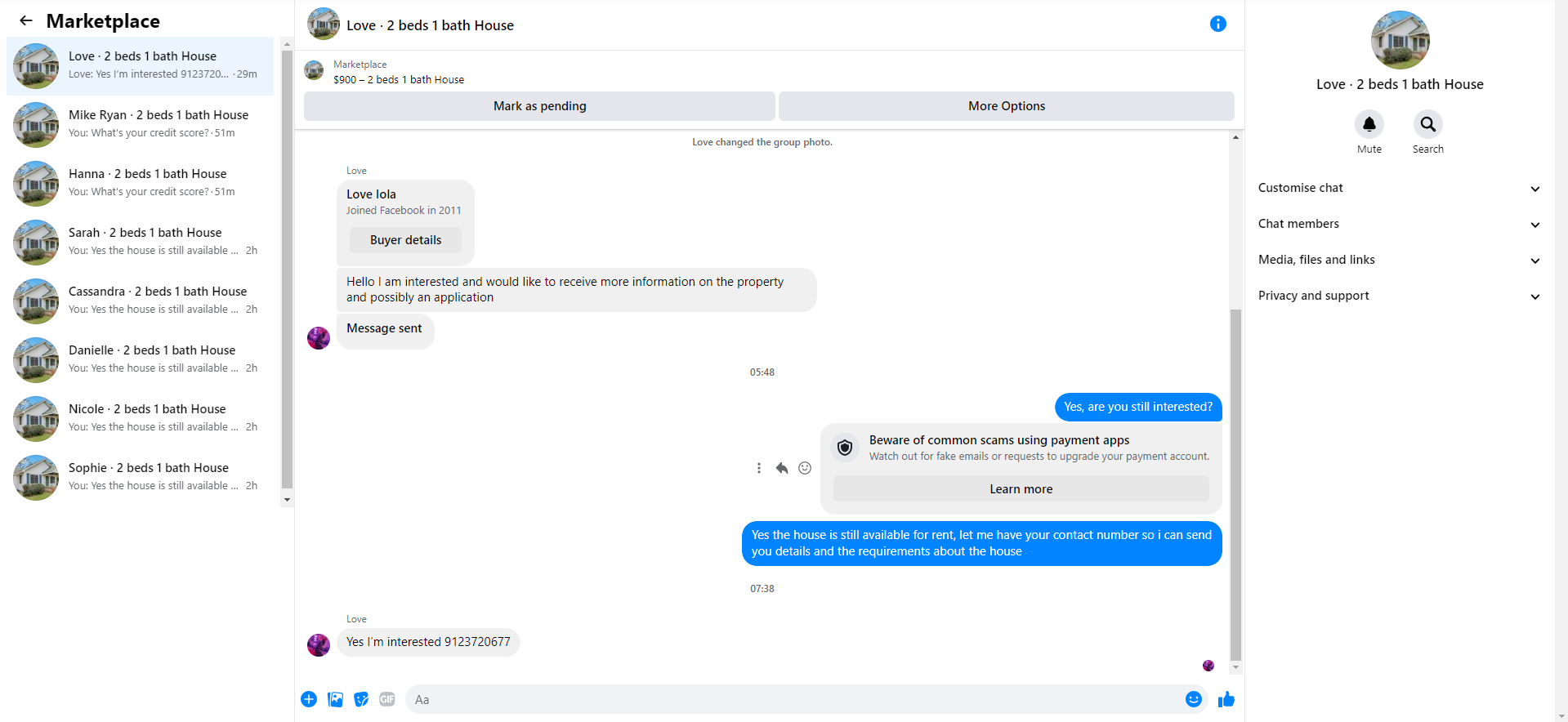
Task: Open the Mike Ryan conversation
Action: tap(141, 124)
